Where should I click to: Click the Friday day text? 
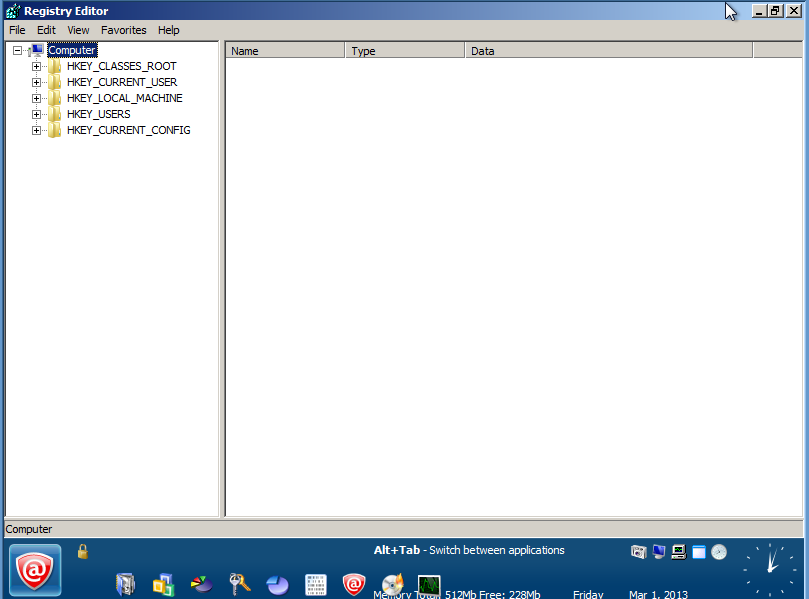(588, 594)
